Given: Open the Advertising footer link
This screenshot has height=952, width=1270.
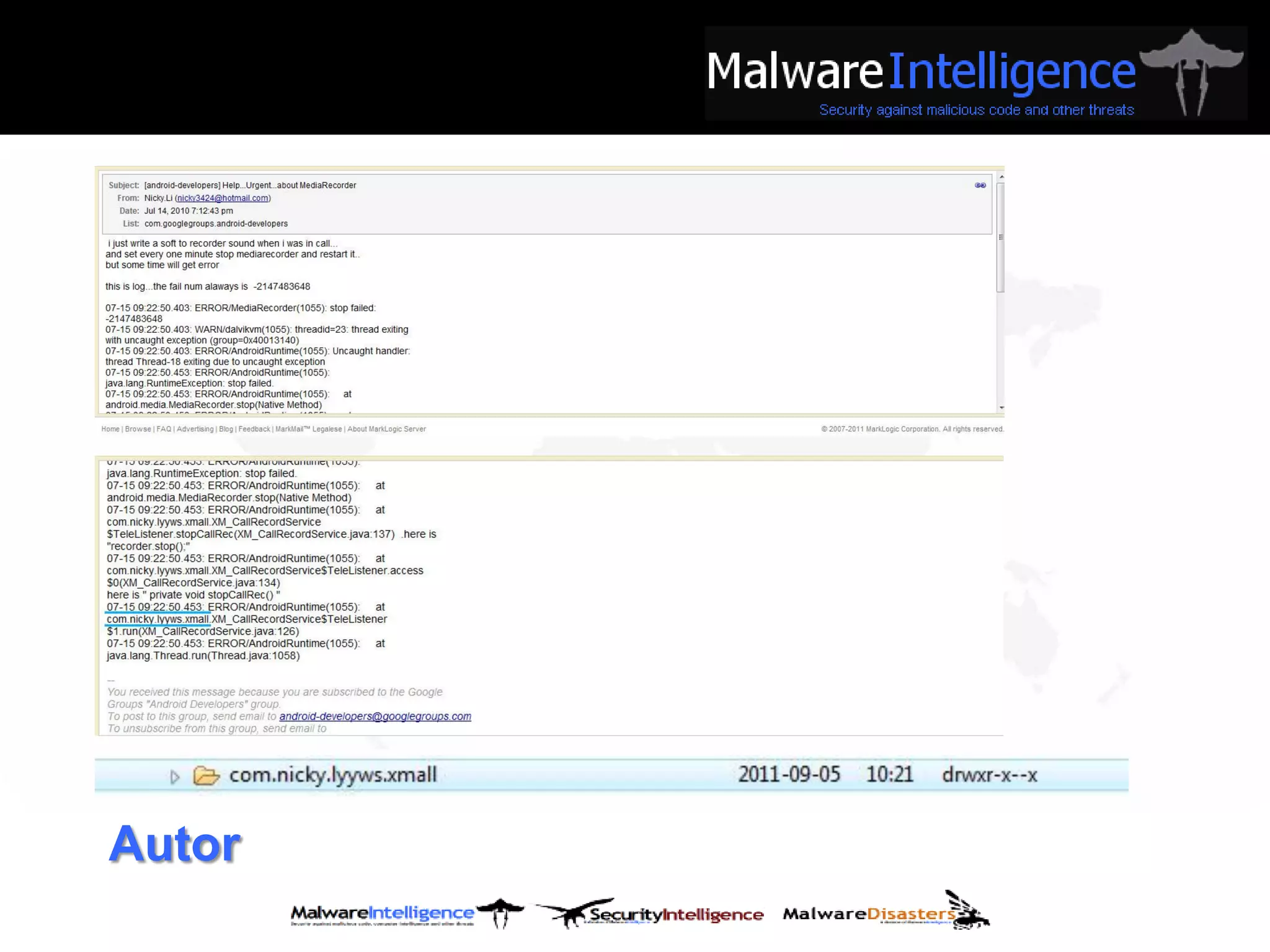Looking at the screenshot, I should point(195,429).
